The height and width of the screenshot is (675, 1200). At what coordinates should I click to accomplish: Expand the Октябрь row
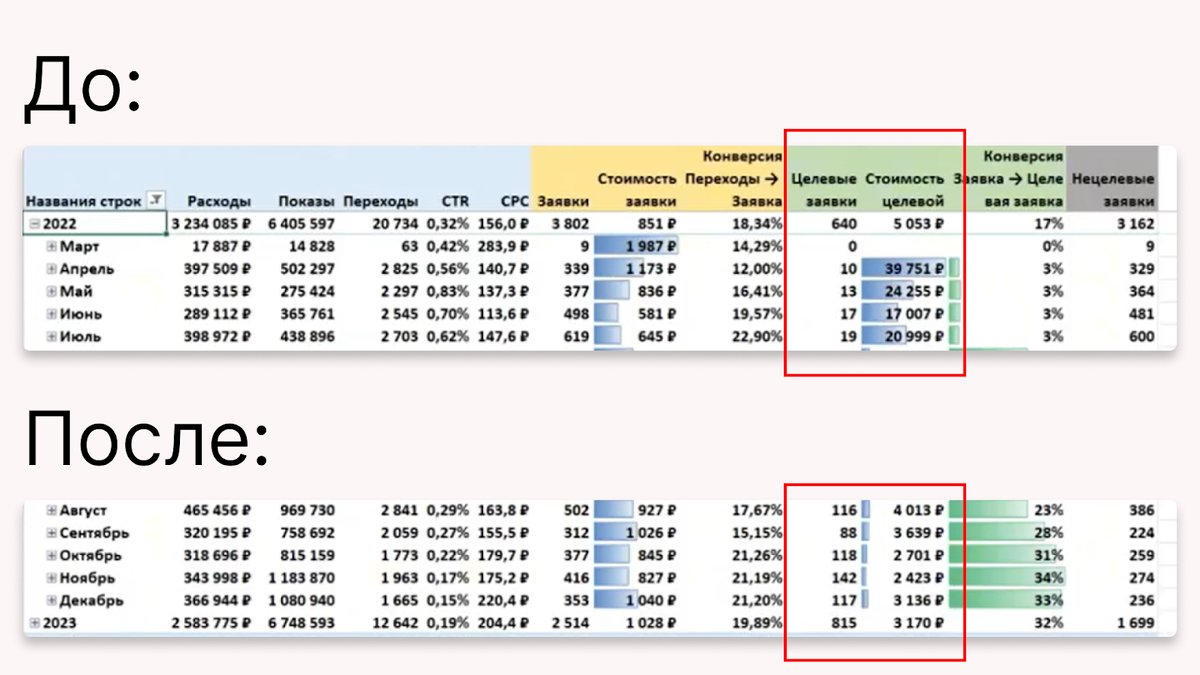click(52, 555)
